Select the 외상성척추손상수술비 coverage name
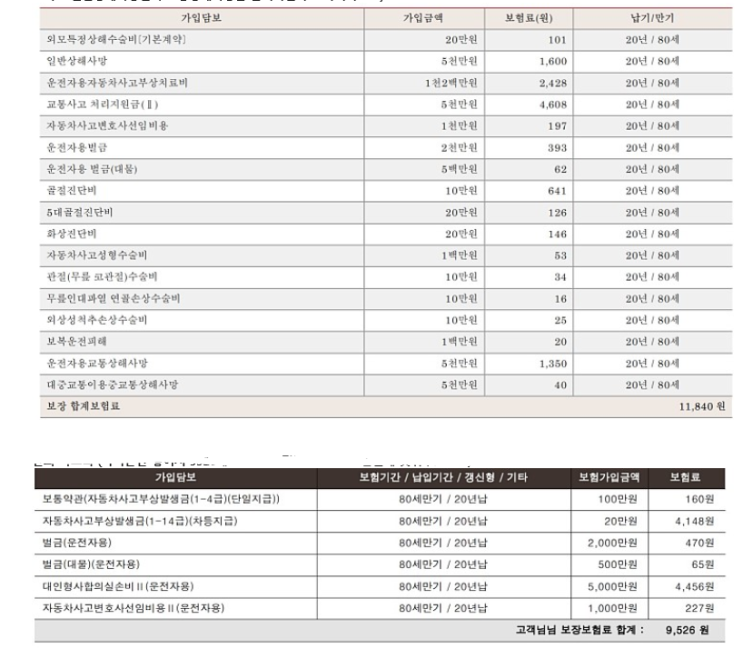Image resolution: width=743 pixels, height=649 pixels. coord(97,320)
